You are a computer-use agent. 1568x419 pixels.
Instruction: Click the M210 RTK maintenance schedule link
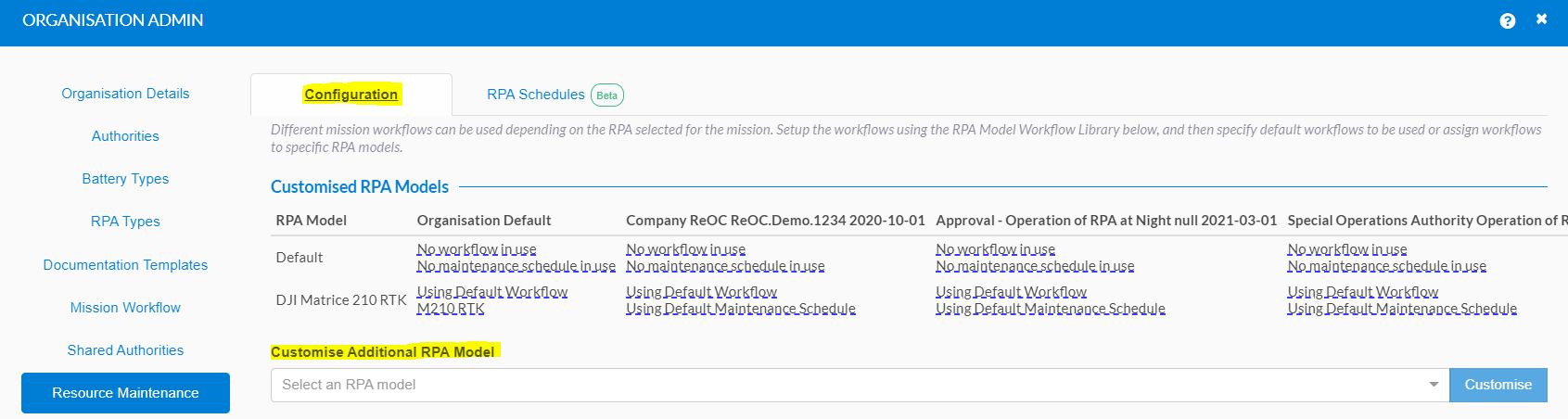point(451,309)
